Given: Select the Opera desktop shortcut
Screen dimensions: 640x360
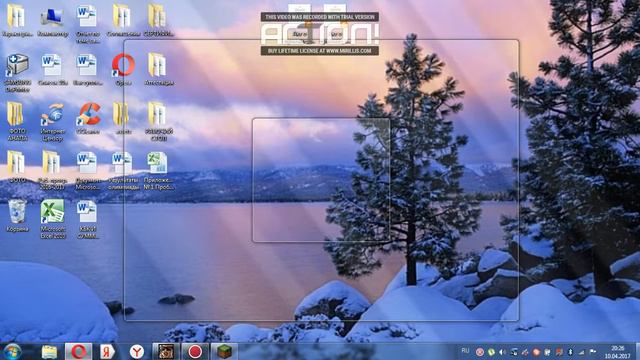Looking at the screenshot, I should click(123, 69).
